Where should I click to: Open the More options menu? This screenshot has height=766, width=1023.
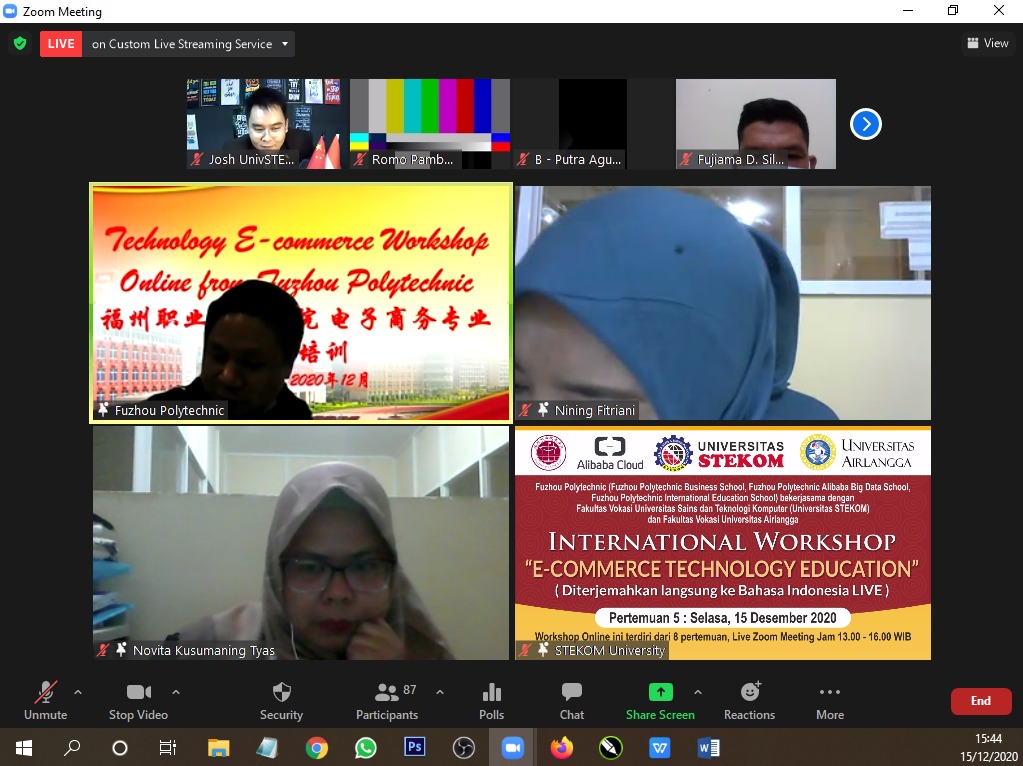(830, 701)
